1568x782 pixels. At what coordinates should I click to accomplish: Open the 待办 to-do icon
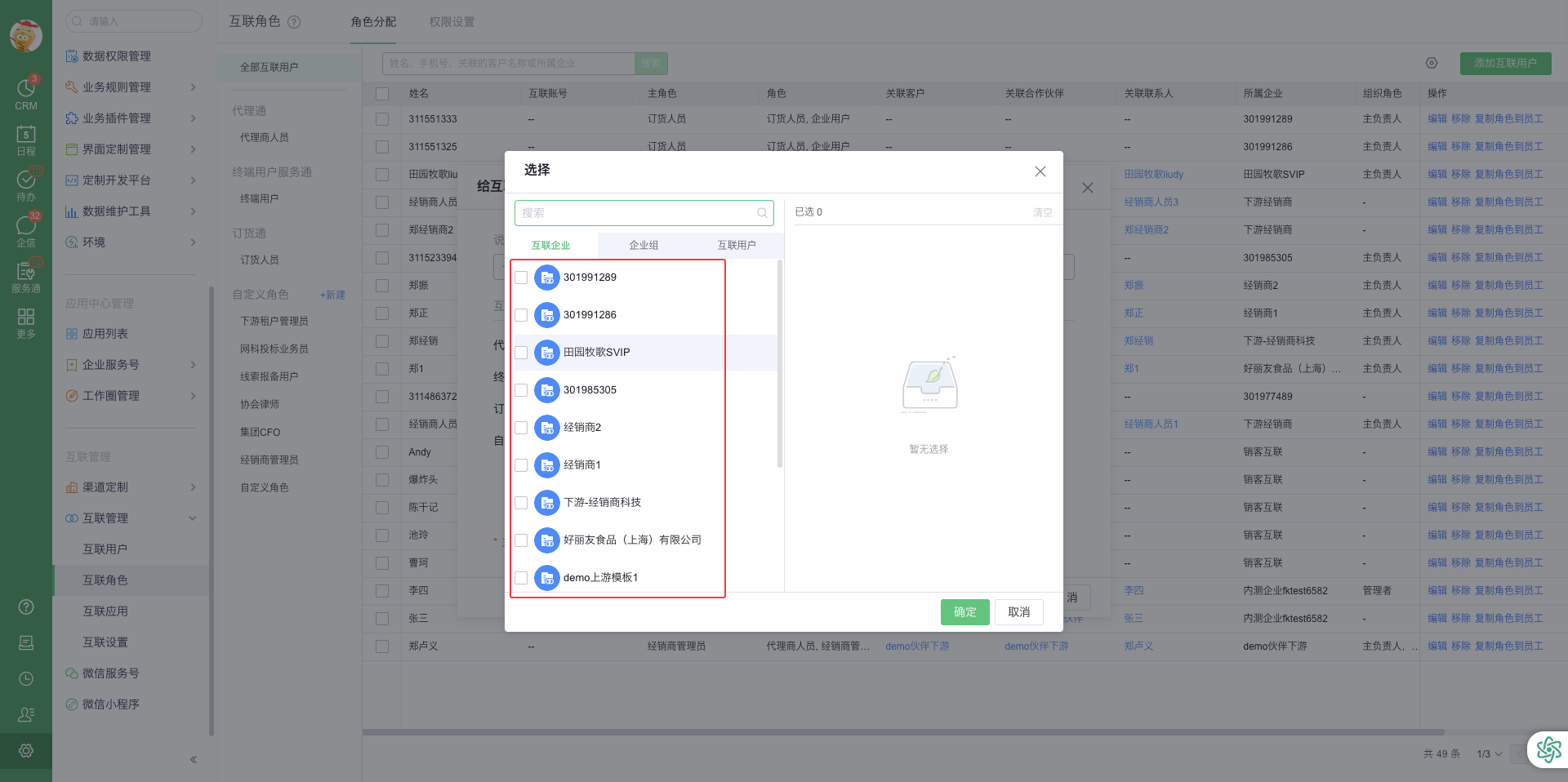25,184
